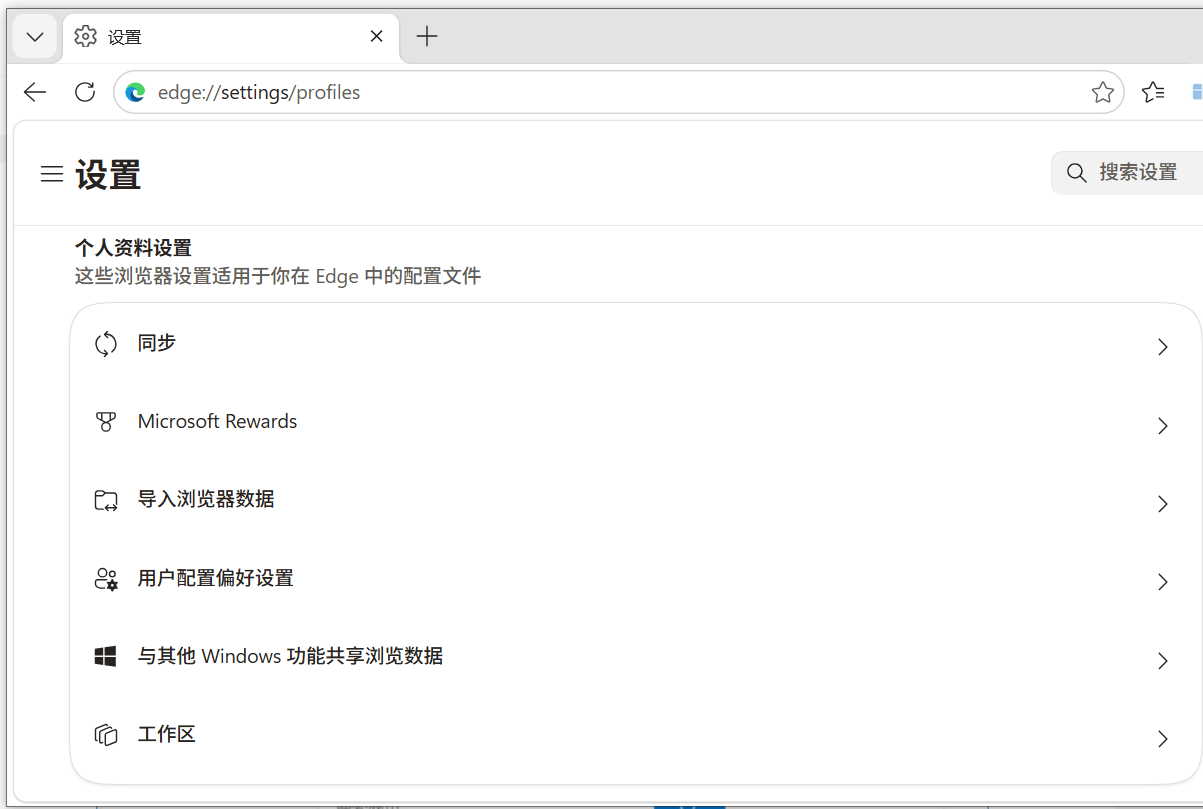The width and height of the screenshot is (1203, 809).
Task: Open the 同步 settings row
Action: click(x=635, y=345)
